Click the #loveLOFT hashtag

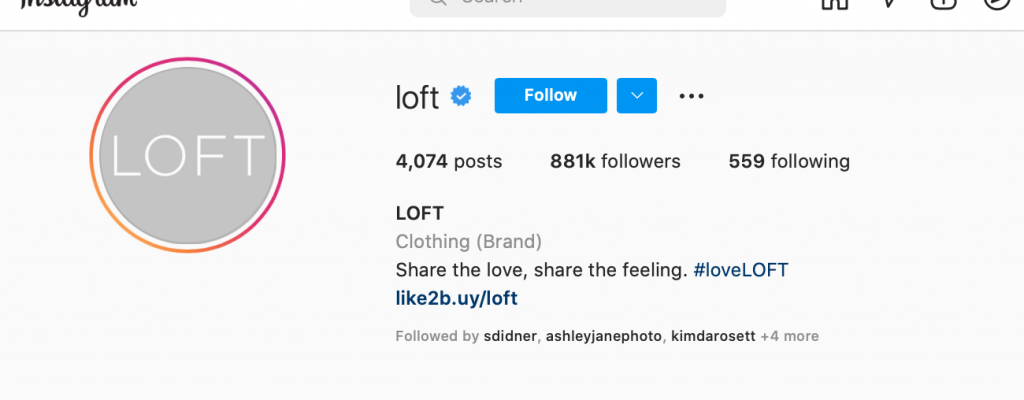click(x=741, y=270)
